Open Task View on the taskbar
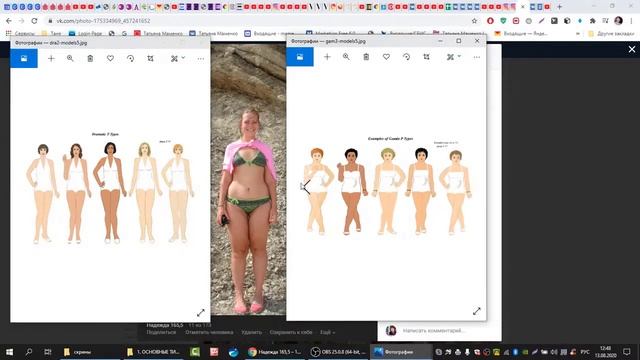 (48, 351)
